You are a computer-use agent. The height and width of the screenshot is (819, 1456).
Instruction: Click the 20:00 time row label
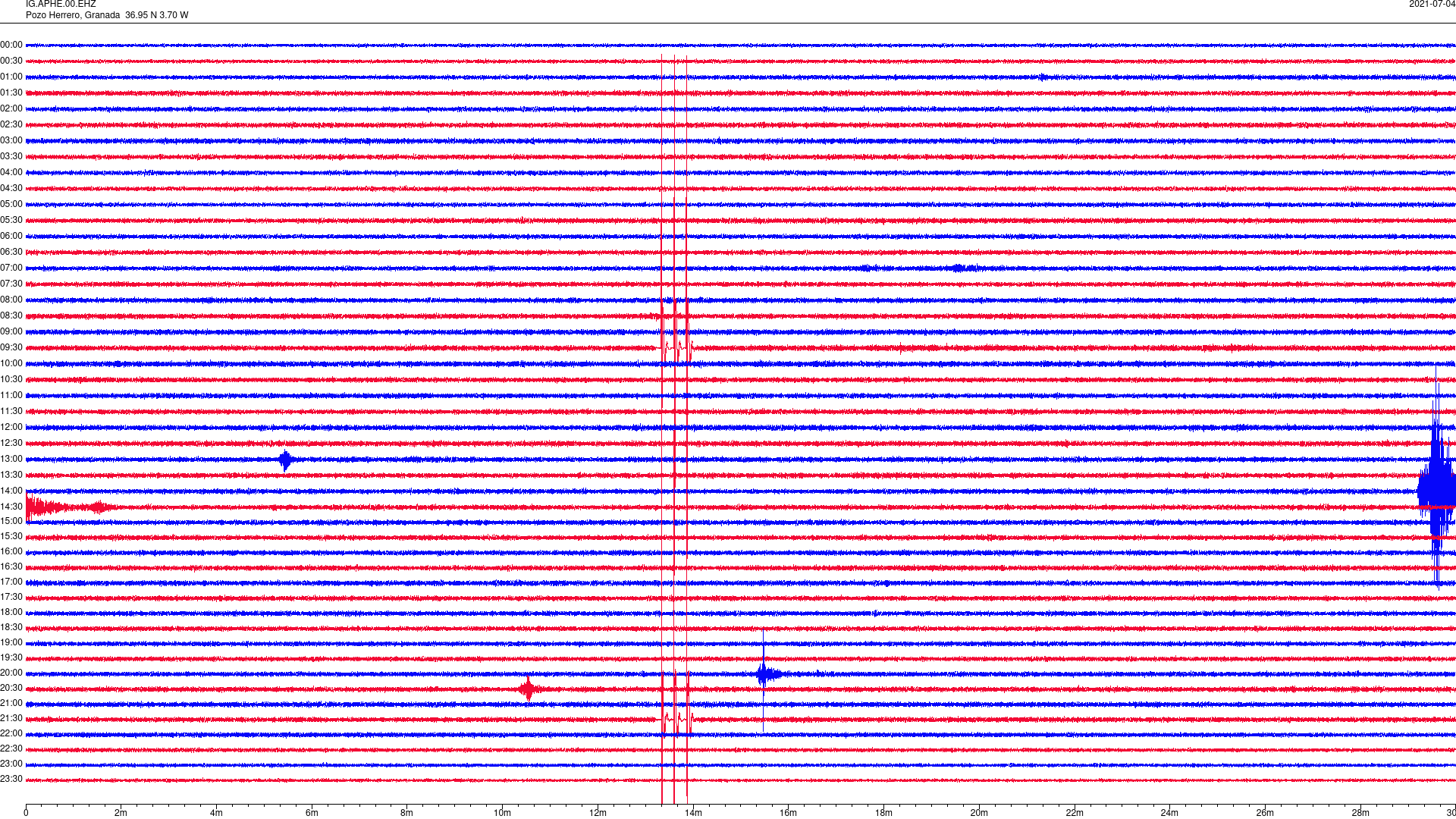(x=11, y=673)
